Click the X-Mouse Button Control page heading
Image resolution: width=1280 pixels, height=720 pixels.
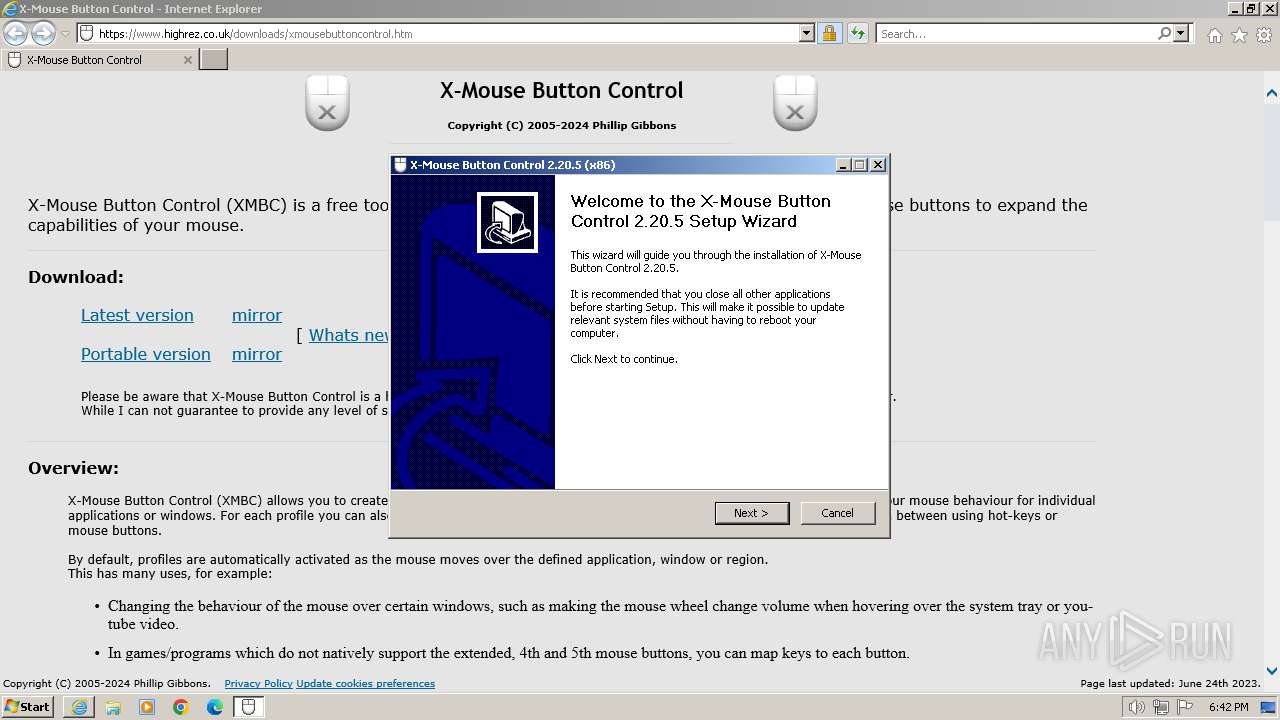[562, 90]
